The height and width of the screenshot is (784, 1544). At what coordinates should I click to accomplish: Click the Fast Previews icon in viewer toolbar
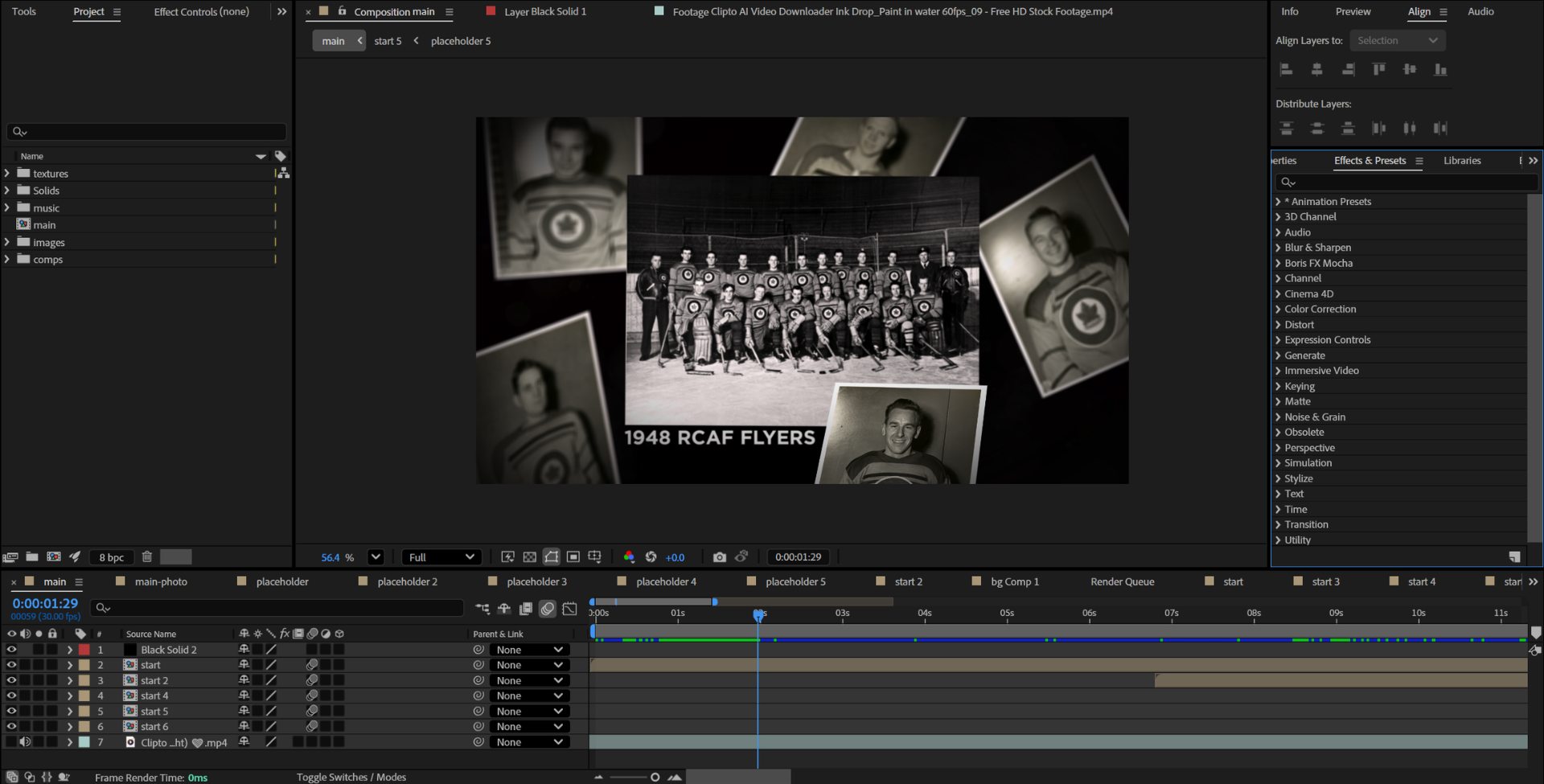click(508, 556)
